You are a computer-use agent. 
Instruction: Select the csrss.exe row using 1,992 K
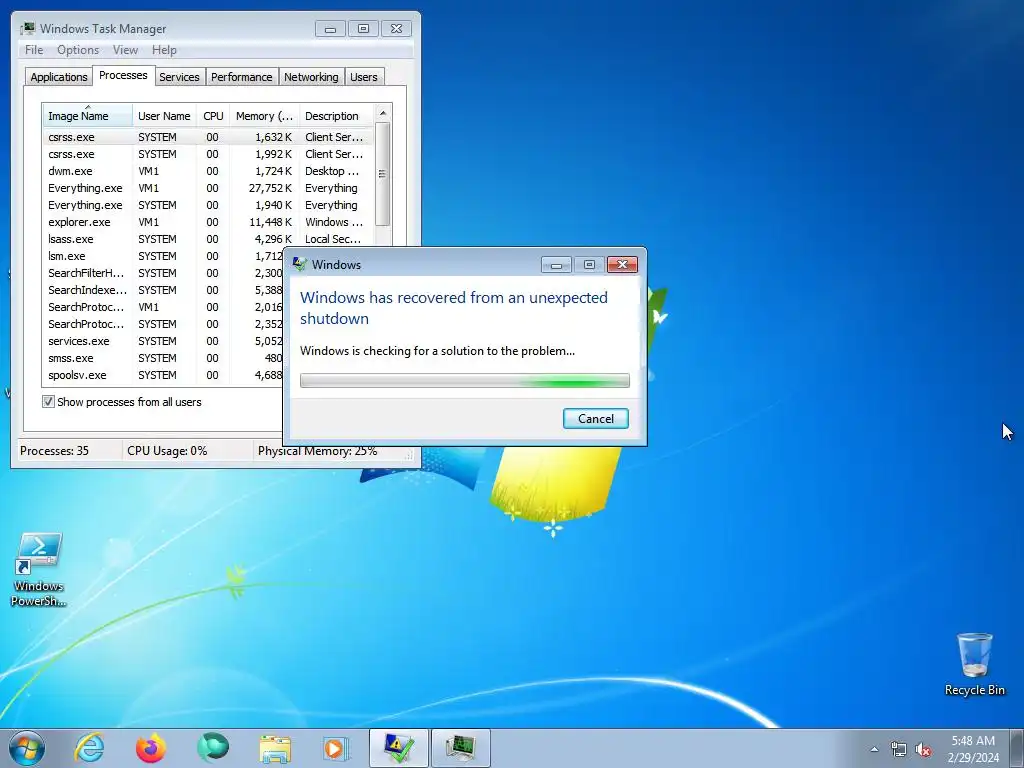(x=208, y=154)
